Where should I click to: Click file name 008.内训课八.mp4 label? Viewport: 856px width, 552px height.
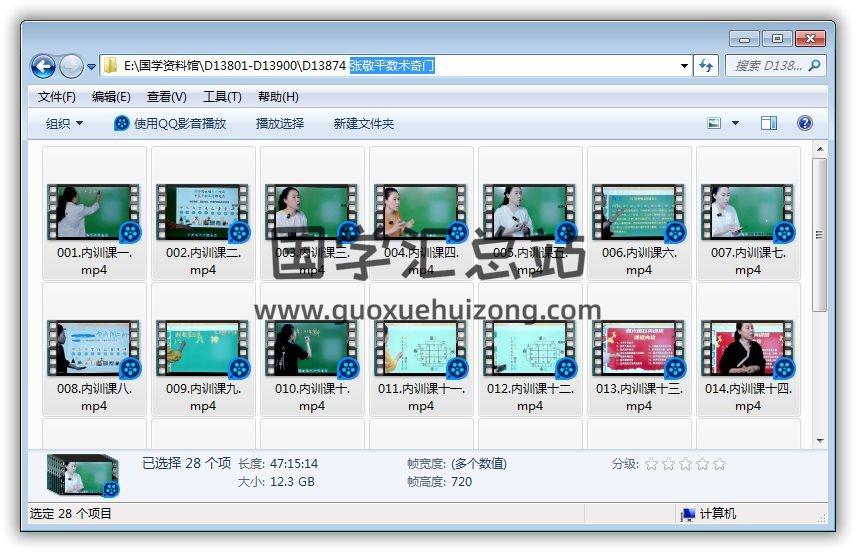94,397
